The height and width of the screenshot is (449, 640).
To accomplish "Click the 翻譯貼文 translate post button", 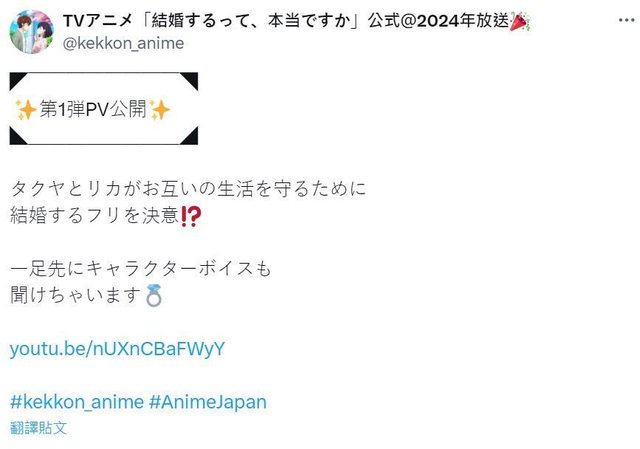I will (38, 428).
